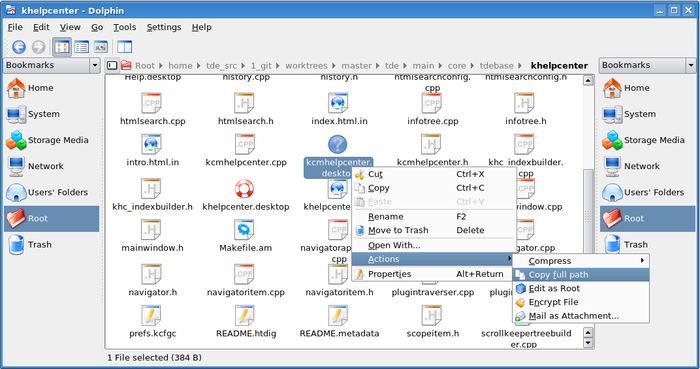Image resolution: width=700 pixels, height=369 pixels.
Task: Click the master breadcrumb path segment
Action: 356,66
